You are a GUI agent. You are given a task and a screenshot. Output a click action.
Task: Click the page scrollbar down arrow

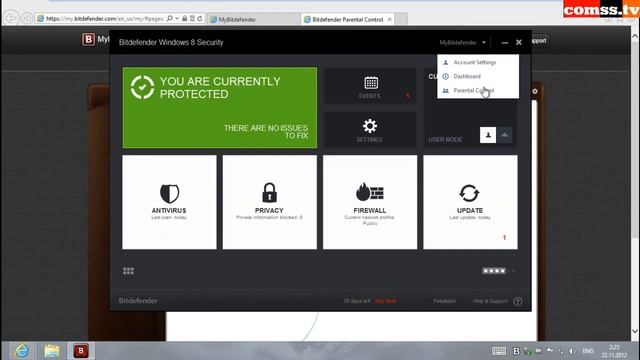(635, 331)
